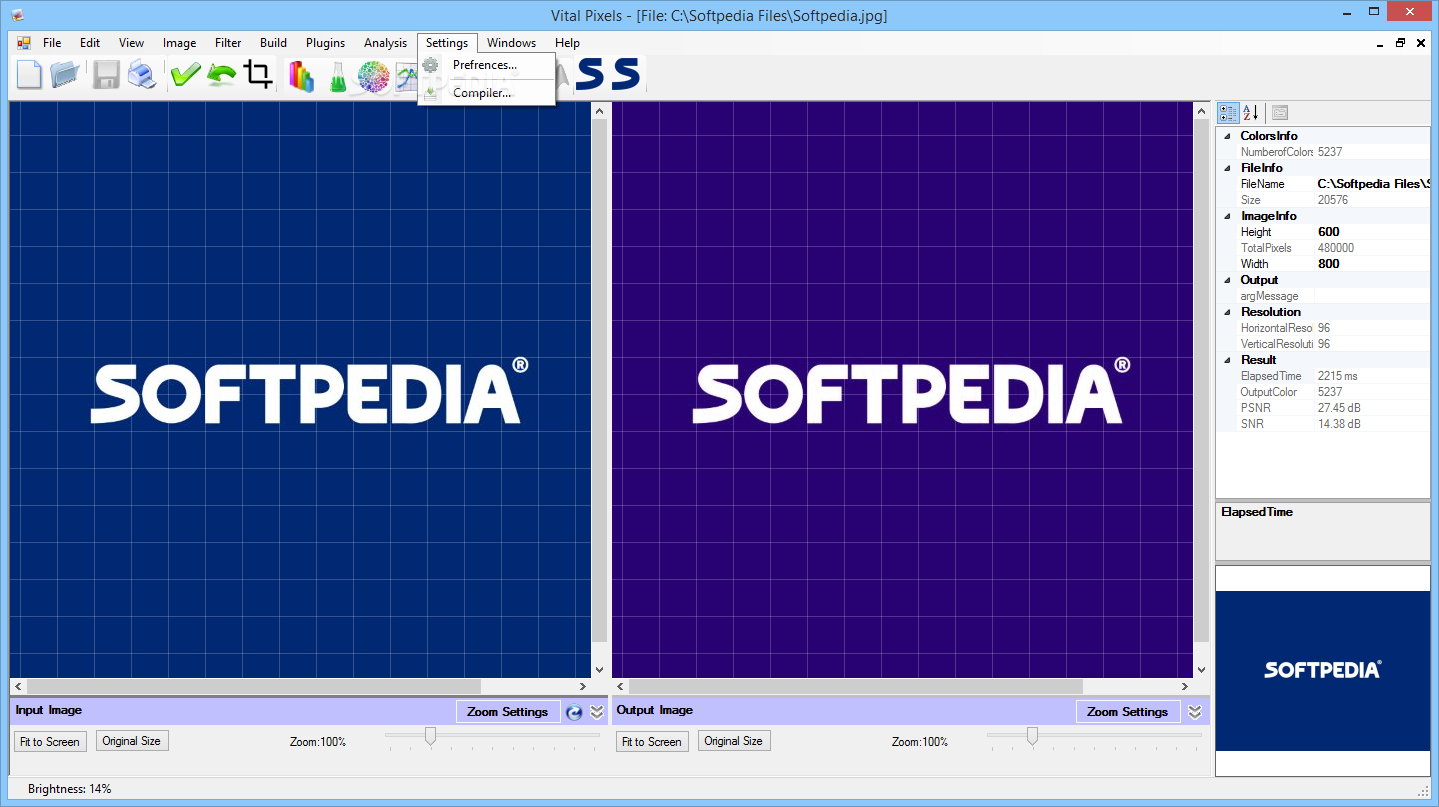
Task: Undo using the green curved arrow icon
Action: tap(221, 75)
